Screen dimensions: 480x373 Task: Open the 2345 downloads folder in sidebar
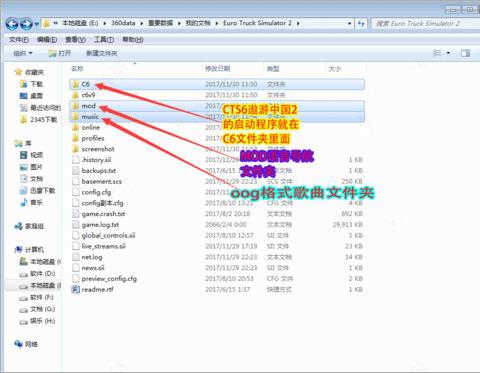point(39,119)
